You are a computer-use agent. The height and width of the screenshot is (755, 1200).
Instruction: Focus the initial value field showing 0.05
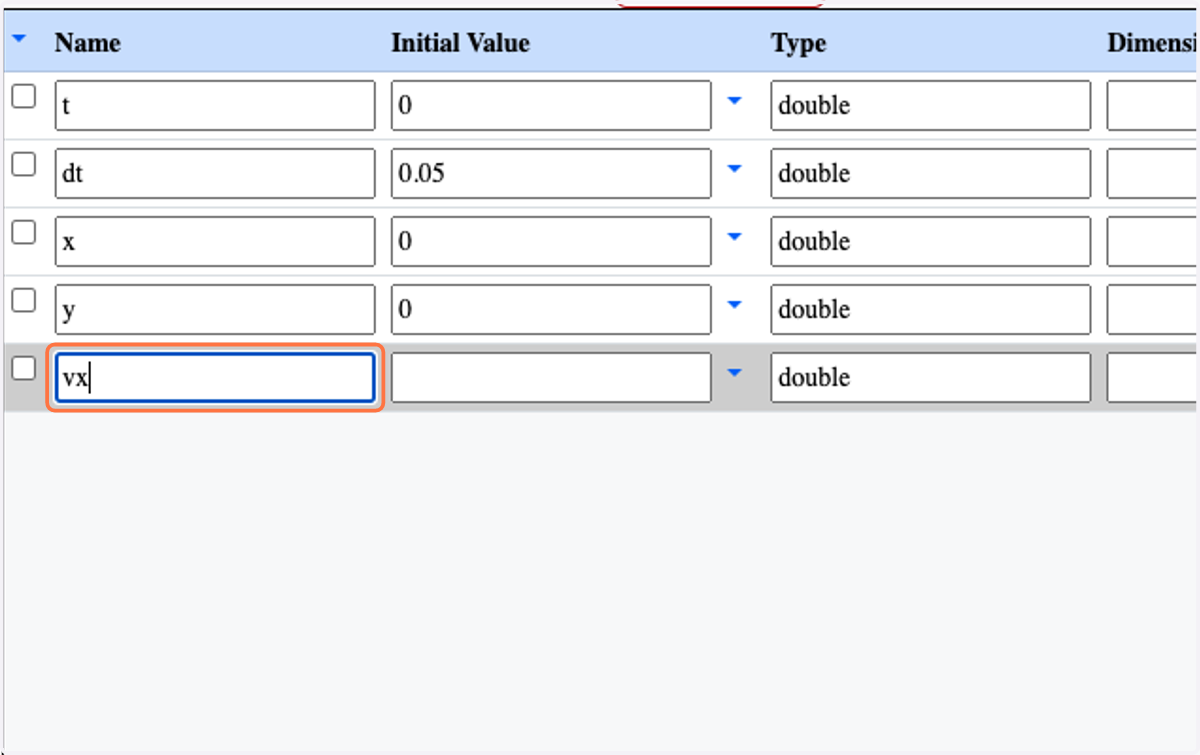[551, 173]
